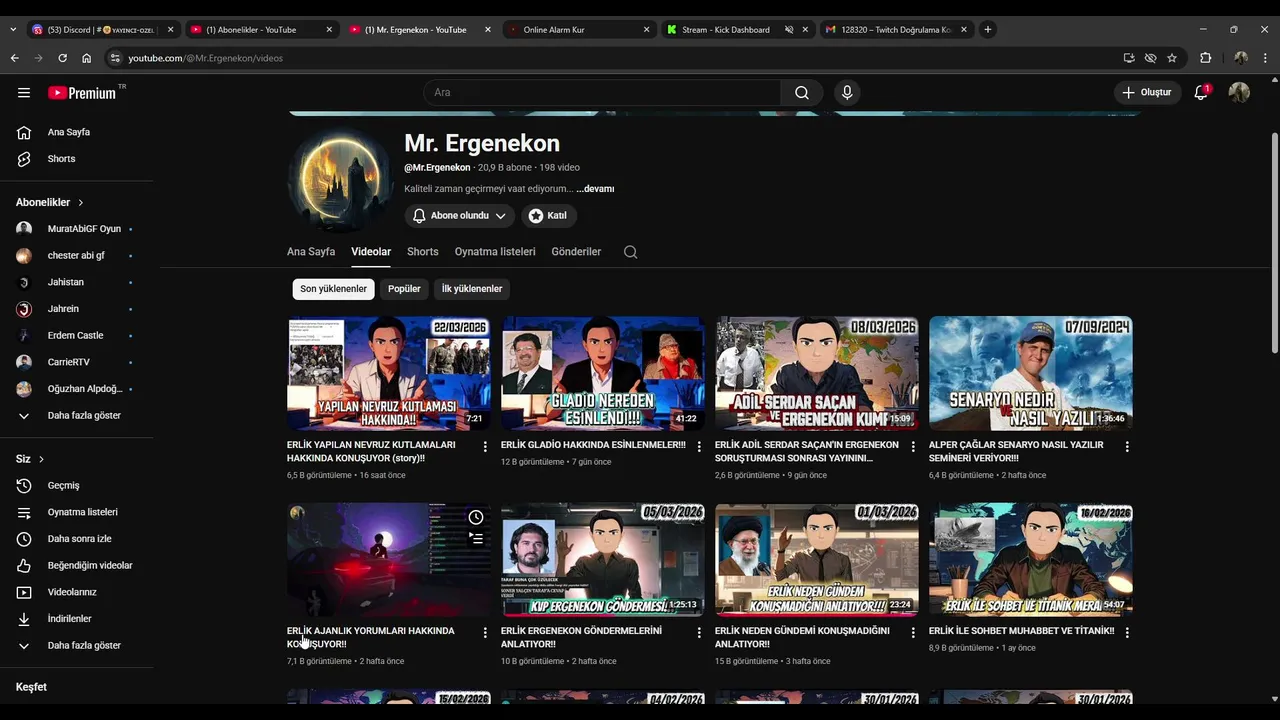
Task: Click the page vertical scrollbar
Action: [1274, 243]
